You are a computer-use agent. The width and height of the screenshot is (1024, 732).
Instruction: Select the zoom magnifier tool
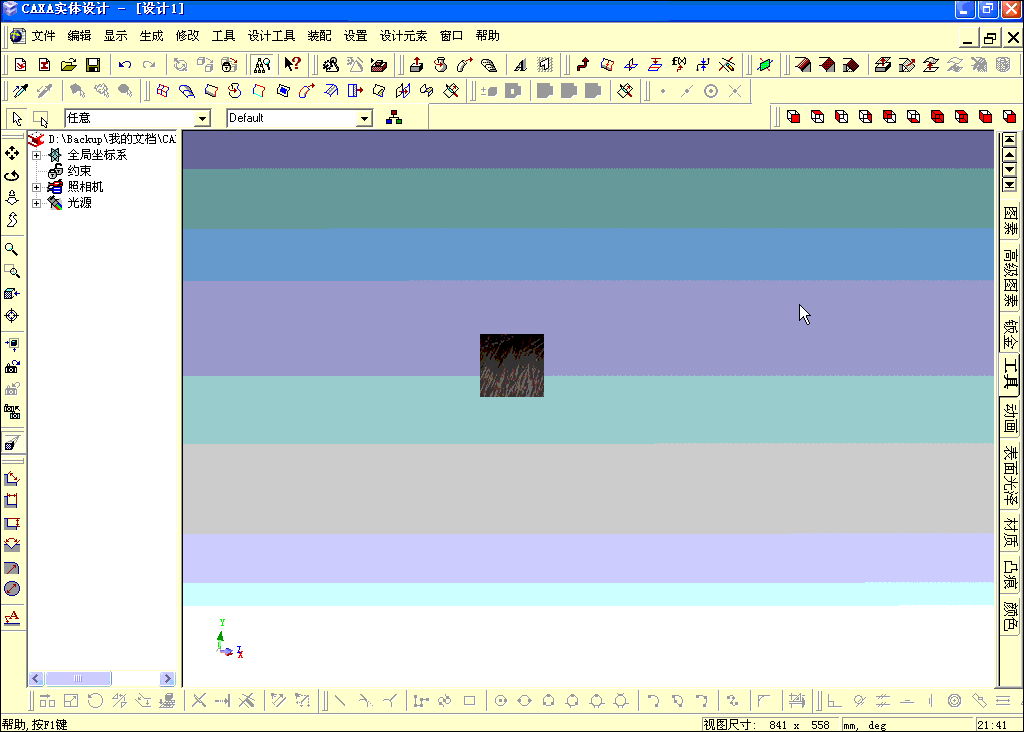click(x=12, y=249)
